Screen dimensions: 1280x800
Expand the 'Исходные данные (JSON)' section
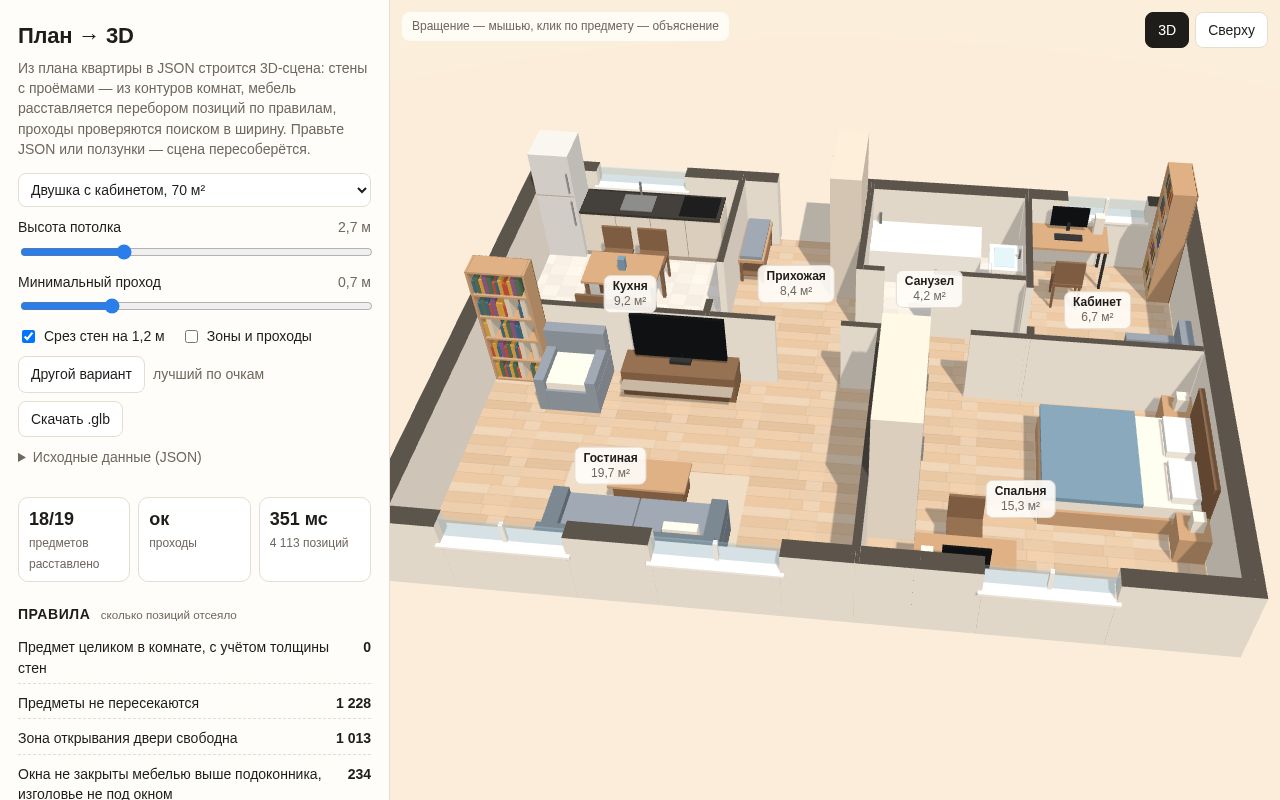point(110,457)
